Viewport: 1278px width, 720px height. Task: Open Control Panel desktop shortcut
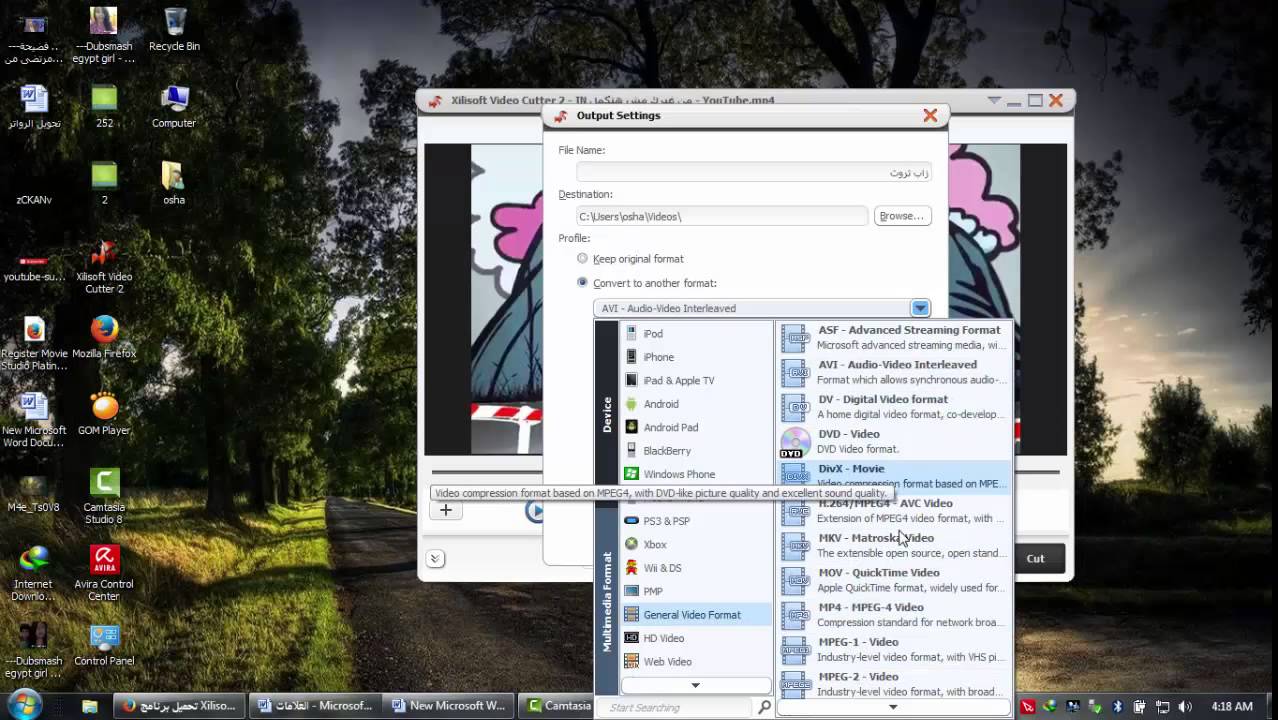(104, 644)
